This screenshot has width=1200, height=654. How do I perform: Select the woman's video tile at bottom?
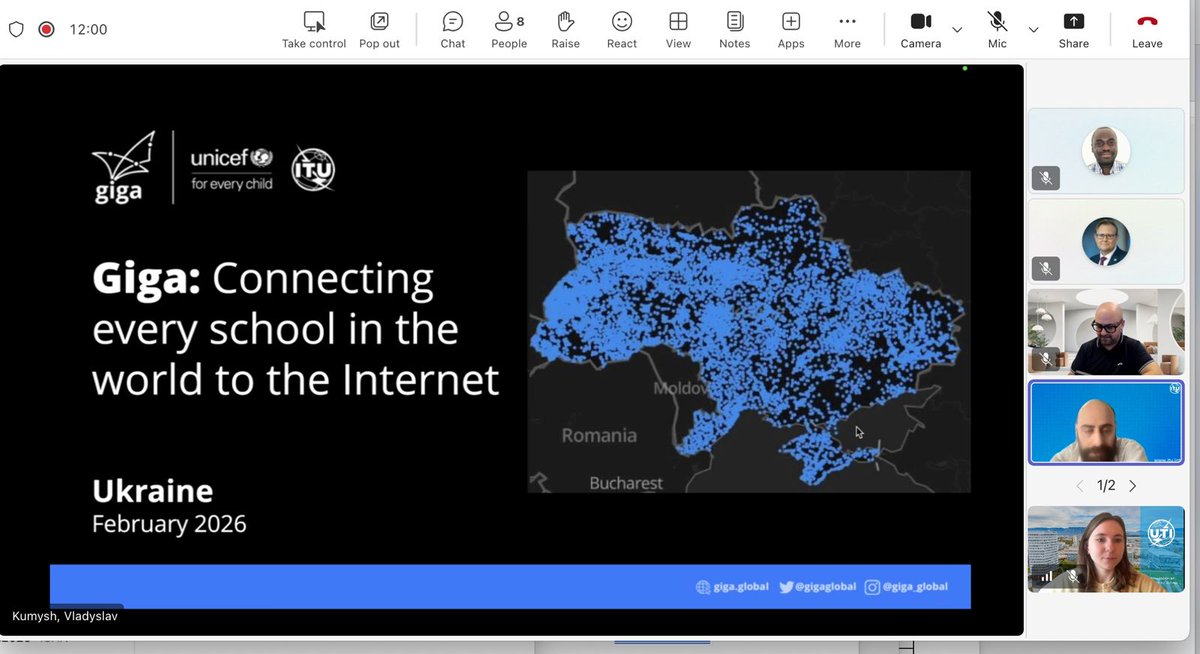coord(1106,549)
